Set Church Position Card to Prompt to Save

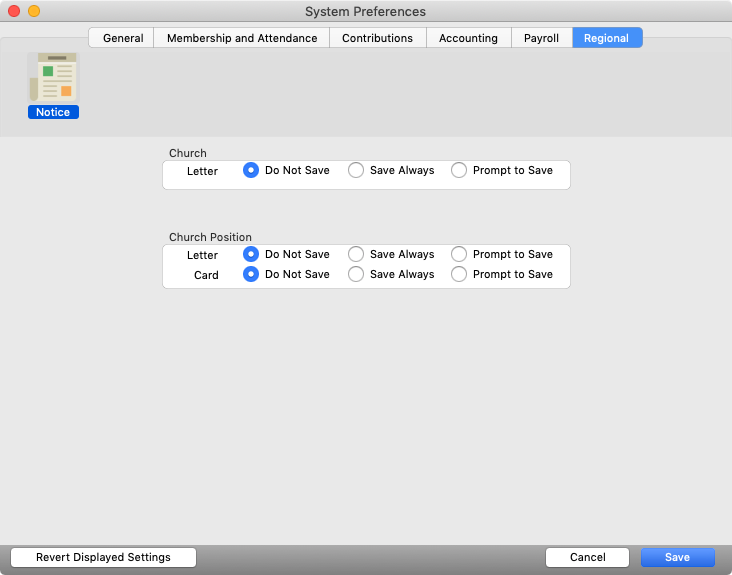pos(459,275)
